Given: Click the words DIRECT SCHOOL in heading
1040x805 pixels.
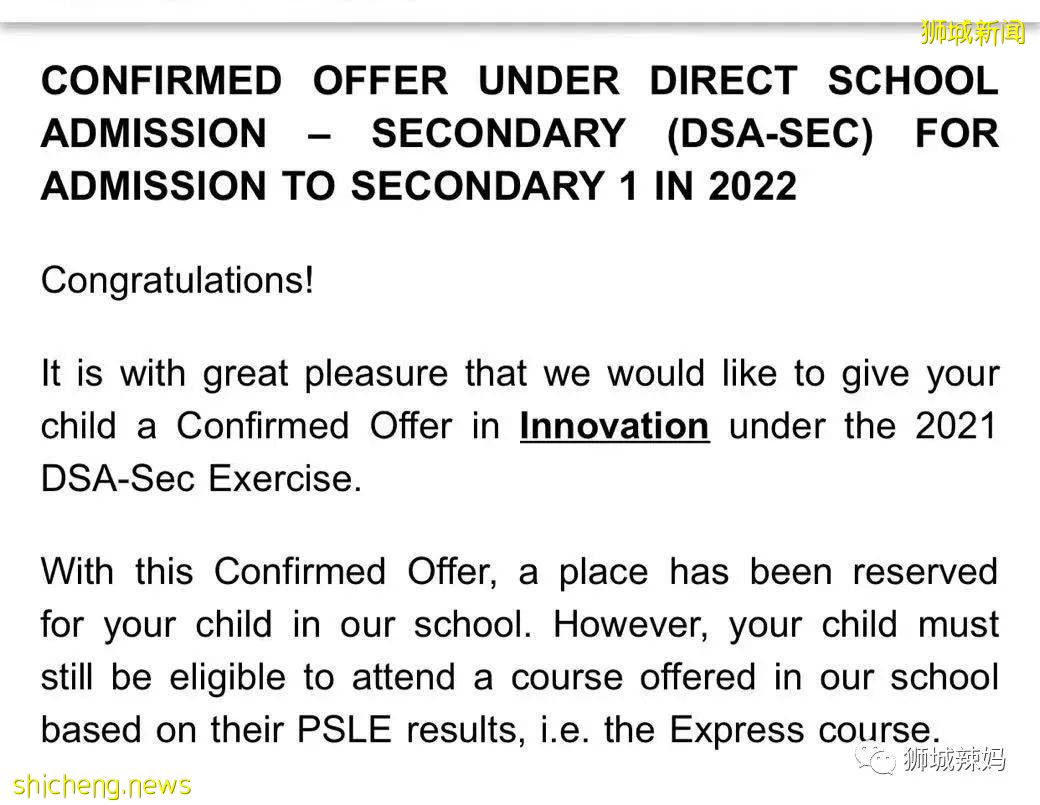Looking at the screenshot, I should (x=823, y=82).
